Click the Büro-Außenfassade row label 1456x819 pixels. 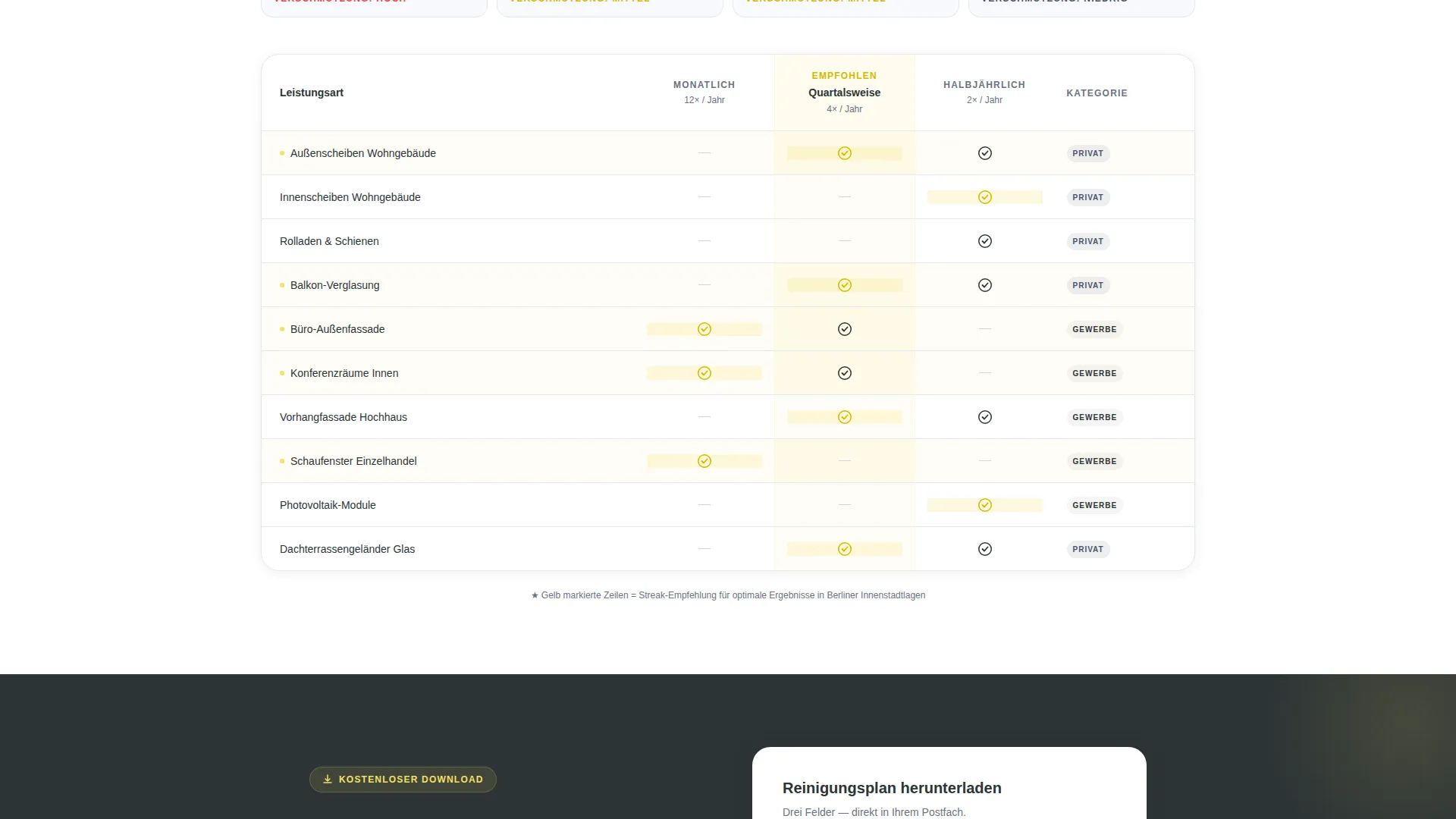337,329
